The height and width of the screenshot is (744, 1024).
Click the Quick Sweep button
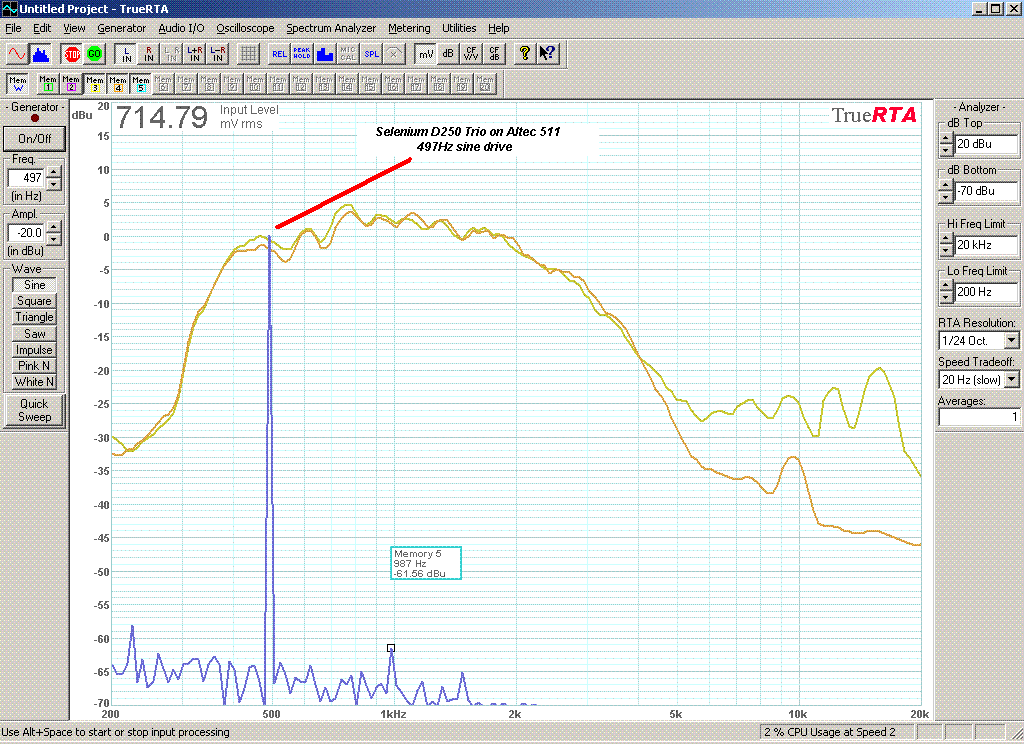point(35,410)
